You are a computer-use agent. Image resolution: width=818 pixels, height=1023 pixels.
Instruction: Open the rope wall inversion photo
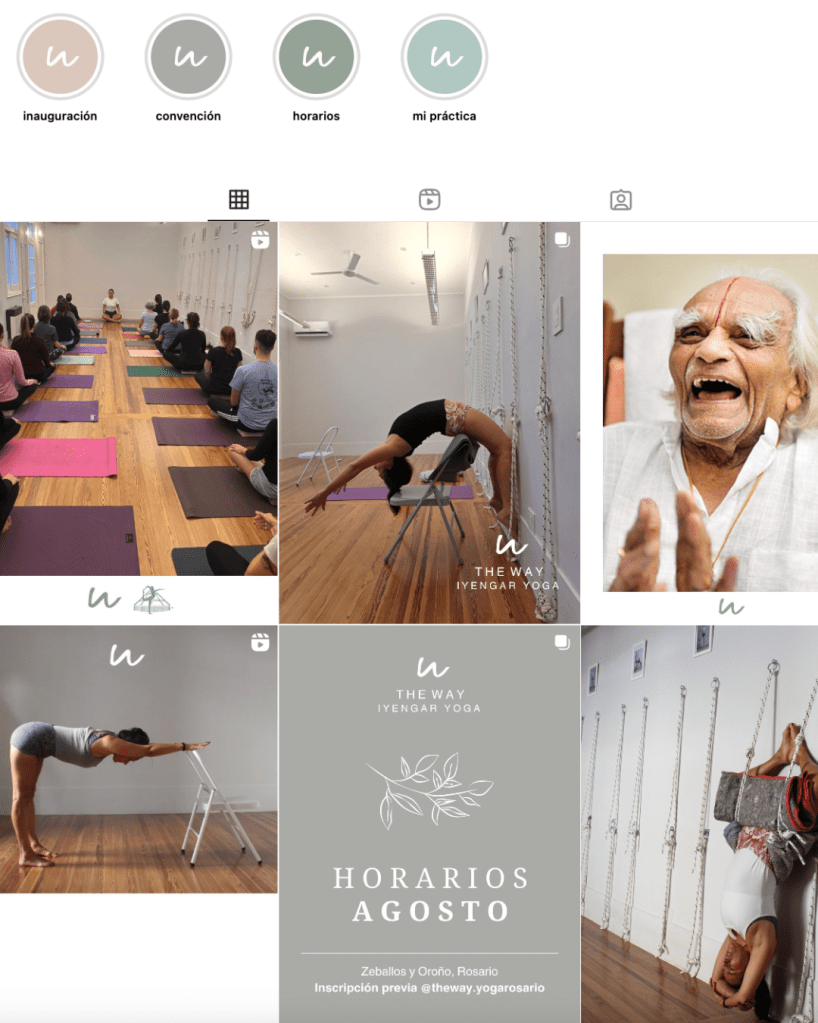click(699, 825)
